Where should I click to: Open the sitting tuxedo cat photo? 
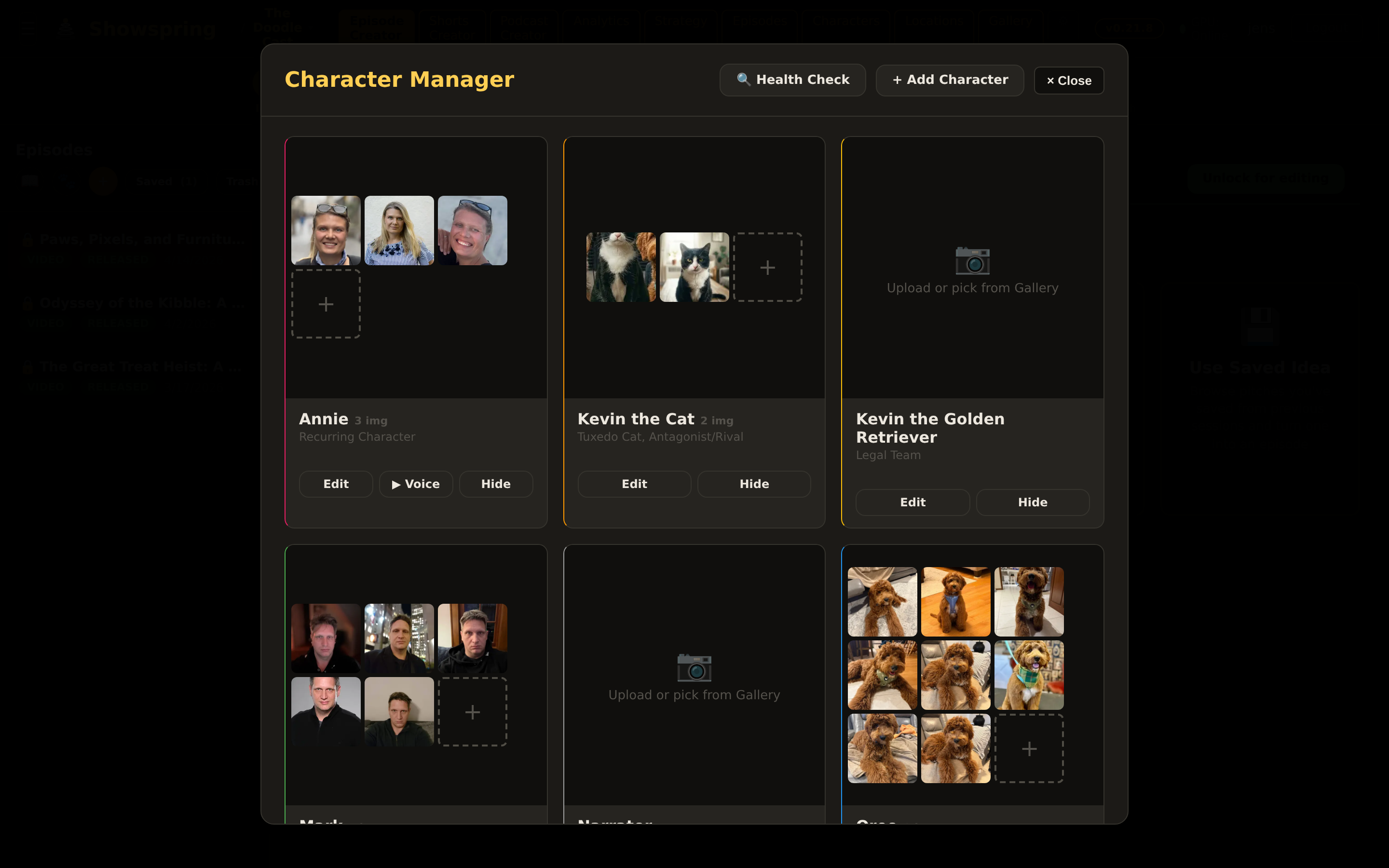694,267
